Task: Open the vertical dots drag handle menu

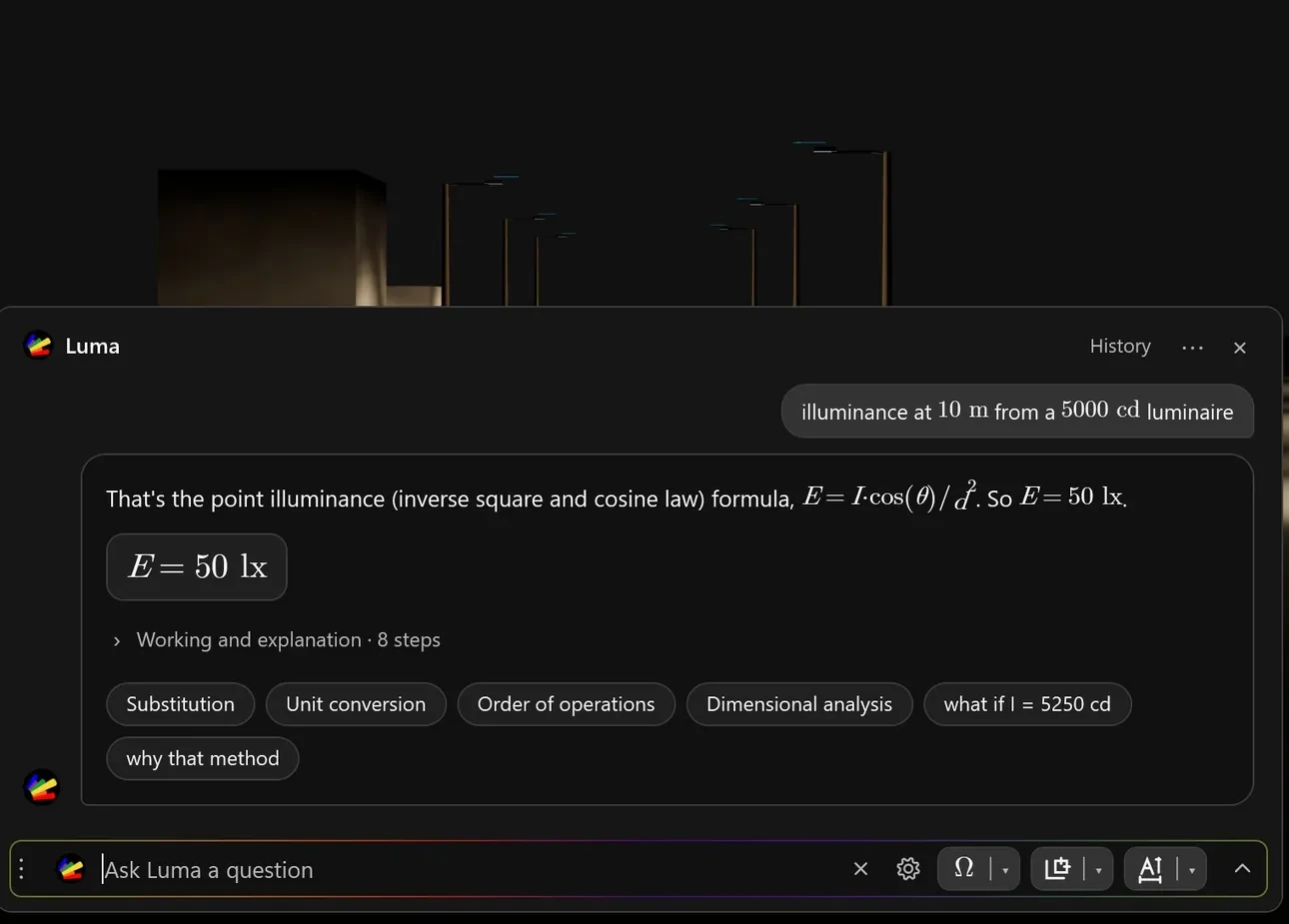Action: [22, 869]
